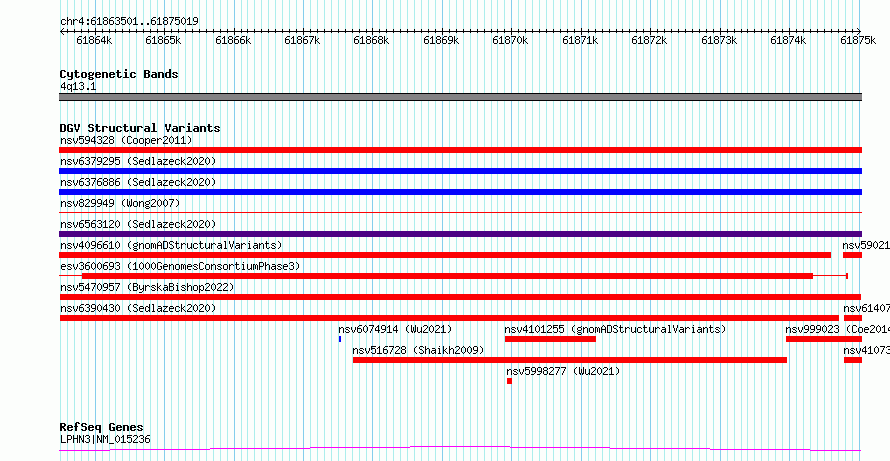This screenshot has height=461, width=890.
Task: Click the chr4:61863501..61875019 region label
Action: coord(129,21)
